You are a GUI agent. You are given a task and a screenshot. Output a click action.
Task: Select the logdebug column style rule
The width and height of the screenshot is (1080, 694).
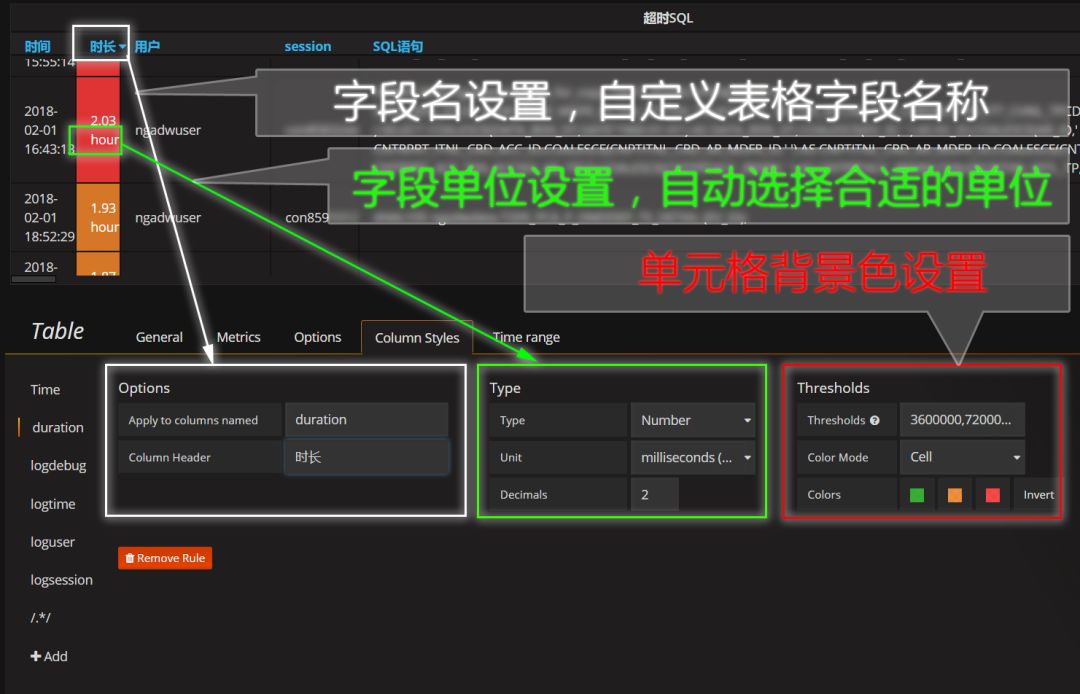[59, 466]
